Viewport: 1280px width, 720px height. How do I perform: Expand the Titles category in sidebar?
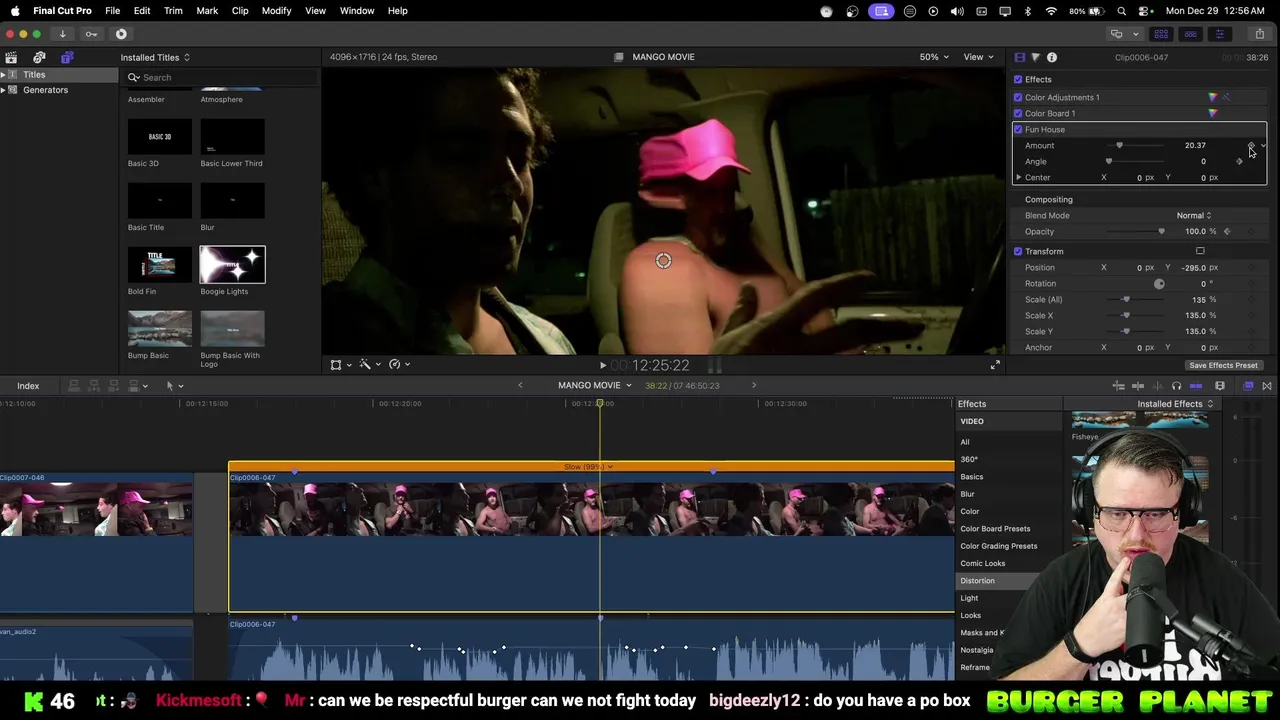click(4, 75)
